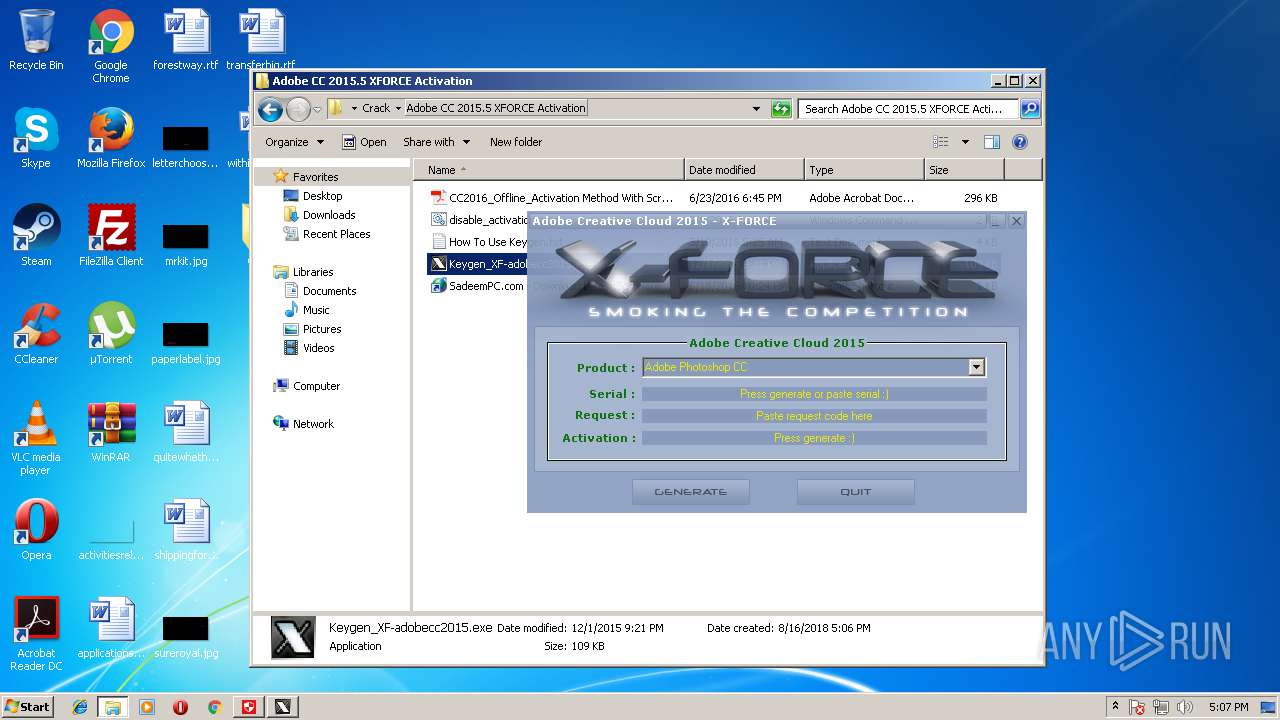Sort by the Name column header

(549, 170)
